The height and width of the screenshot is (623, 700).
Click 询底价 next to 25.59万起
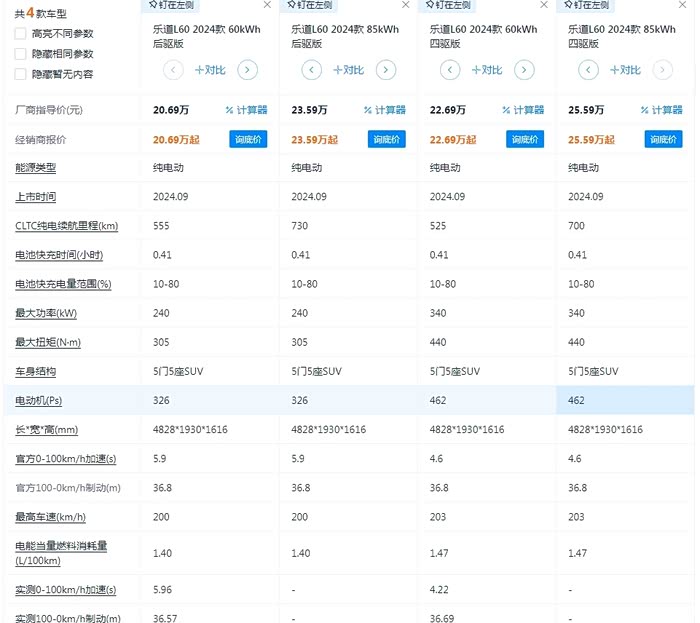click(x=663, y=139)
